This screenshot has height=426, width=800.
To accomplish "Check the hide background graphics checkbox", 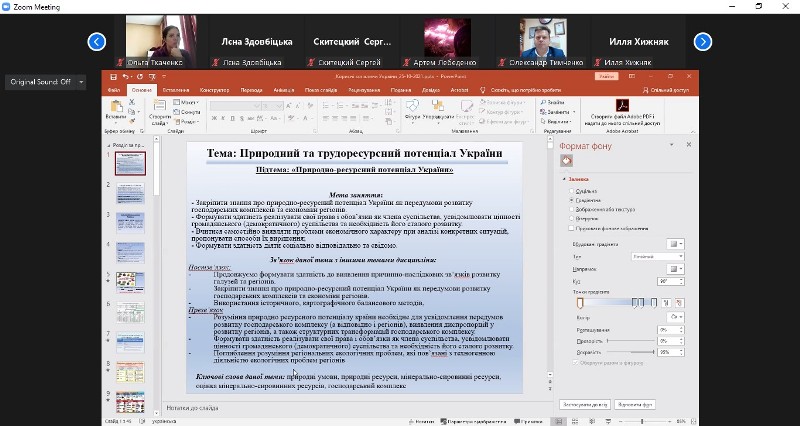I will tap(570, 228).
